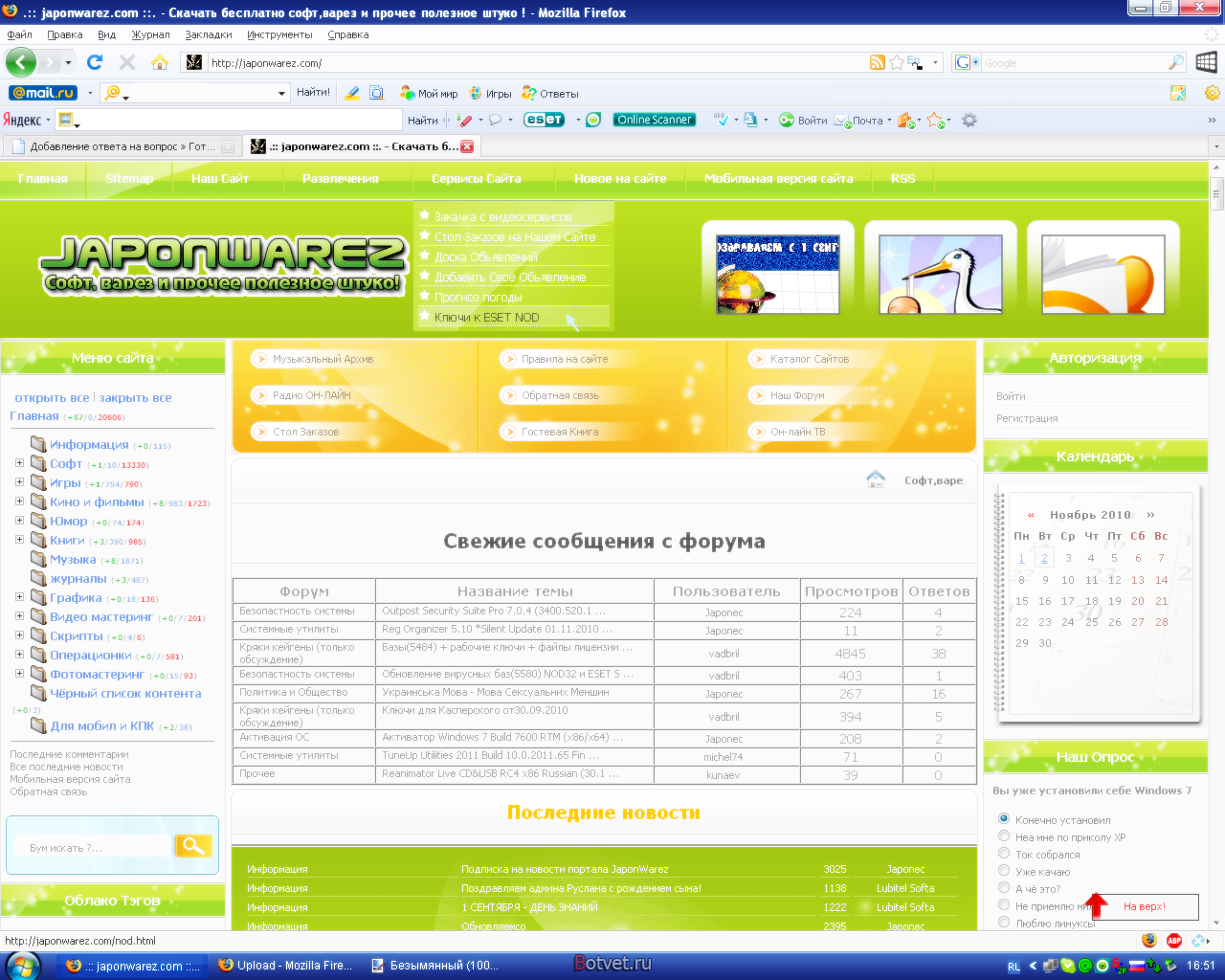Click the browser Back arrow button

[21, 62]
